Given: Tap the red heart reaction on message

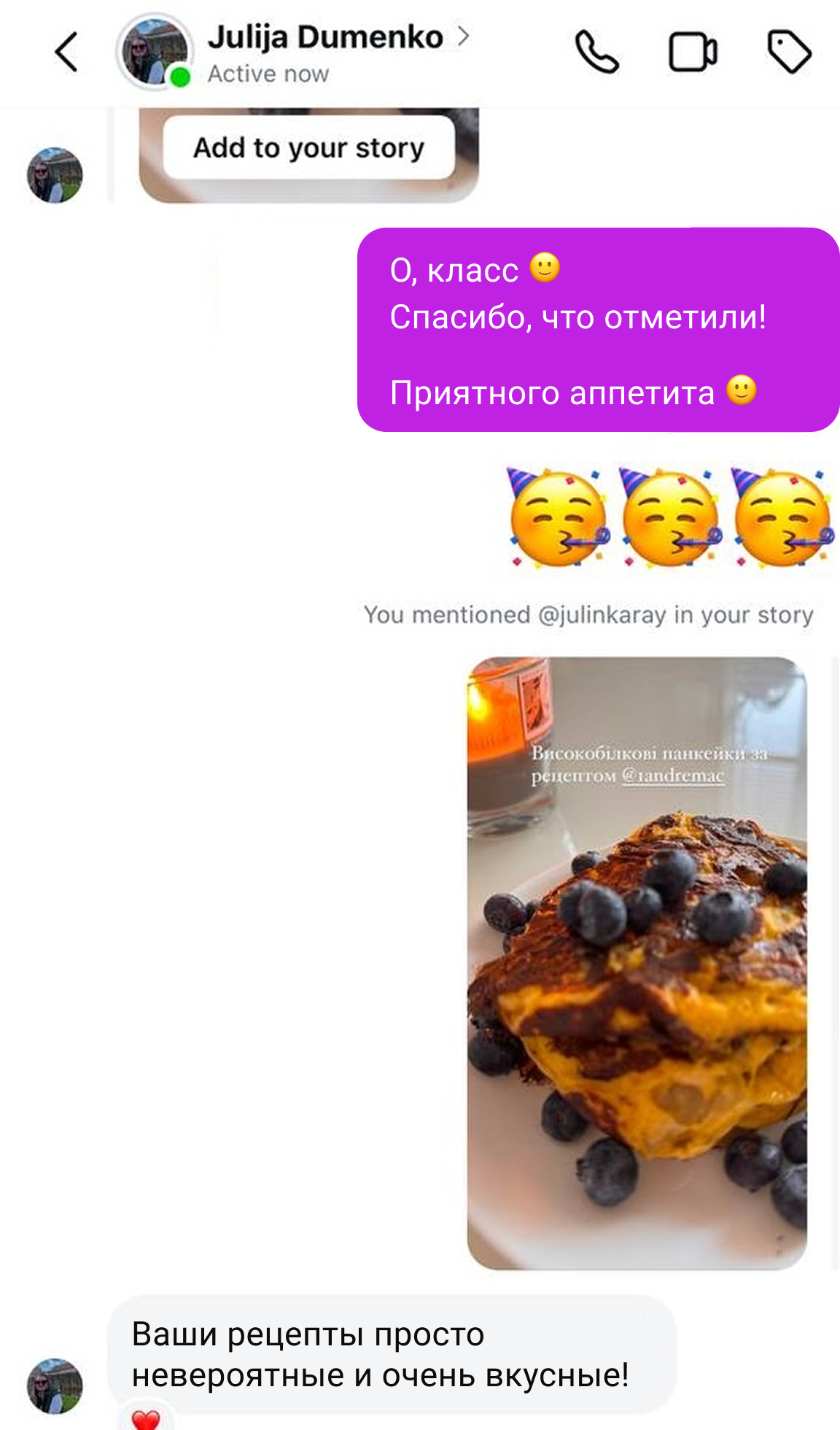Looking at the screenshot, I should (x=146, y=1418).
